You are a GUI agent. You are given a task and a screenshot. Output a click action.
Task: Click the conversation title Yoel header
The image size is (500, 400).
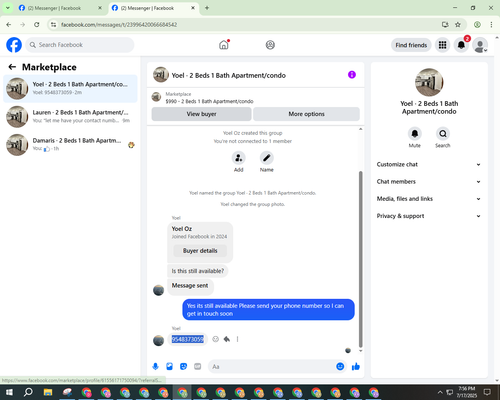[x=228, y=75]
